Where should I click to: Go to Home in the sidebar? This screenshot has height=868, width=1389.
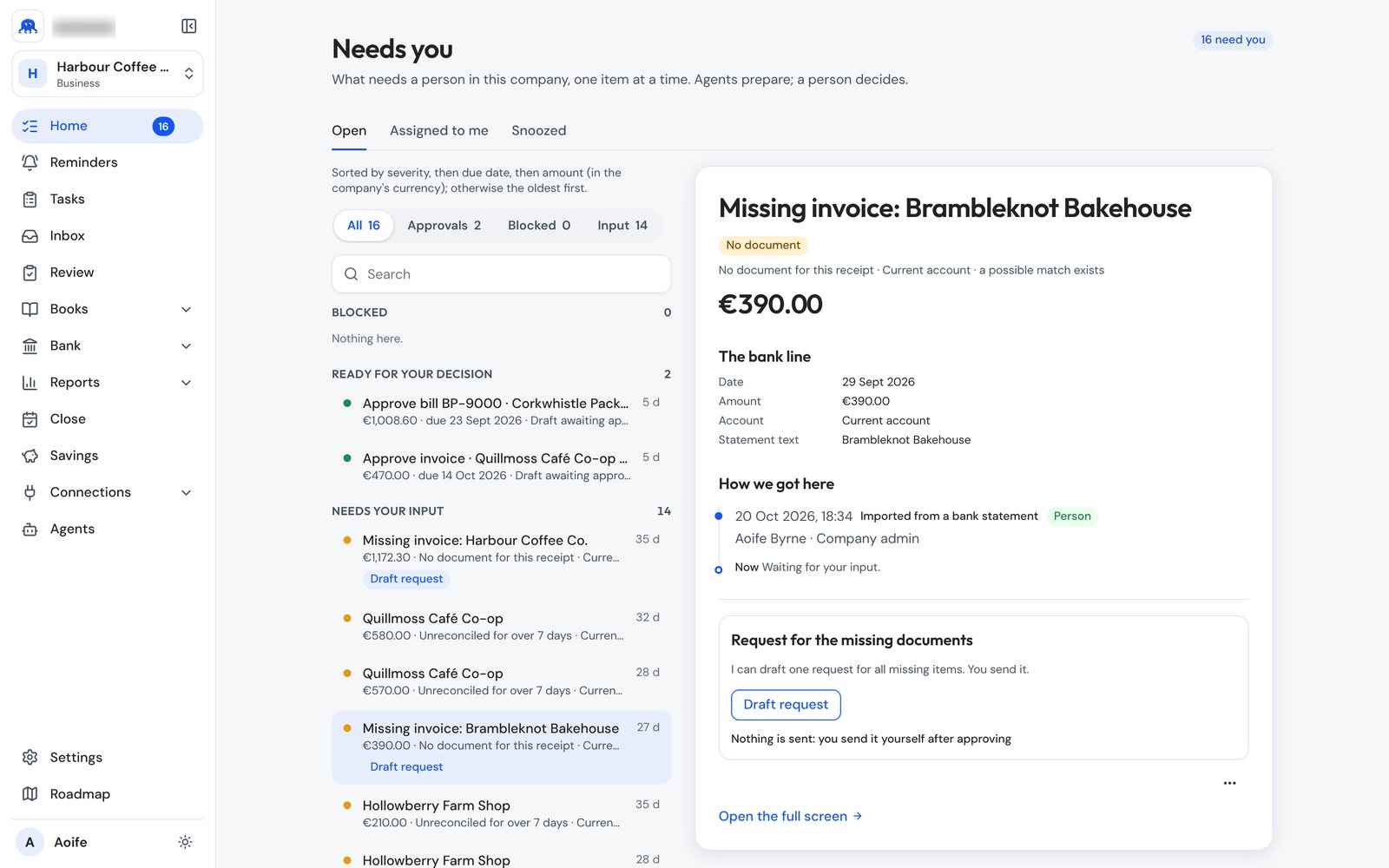[x=108, y=126]
